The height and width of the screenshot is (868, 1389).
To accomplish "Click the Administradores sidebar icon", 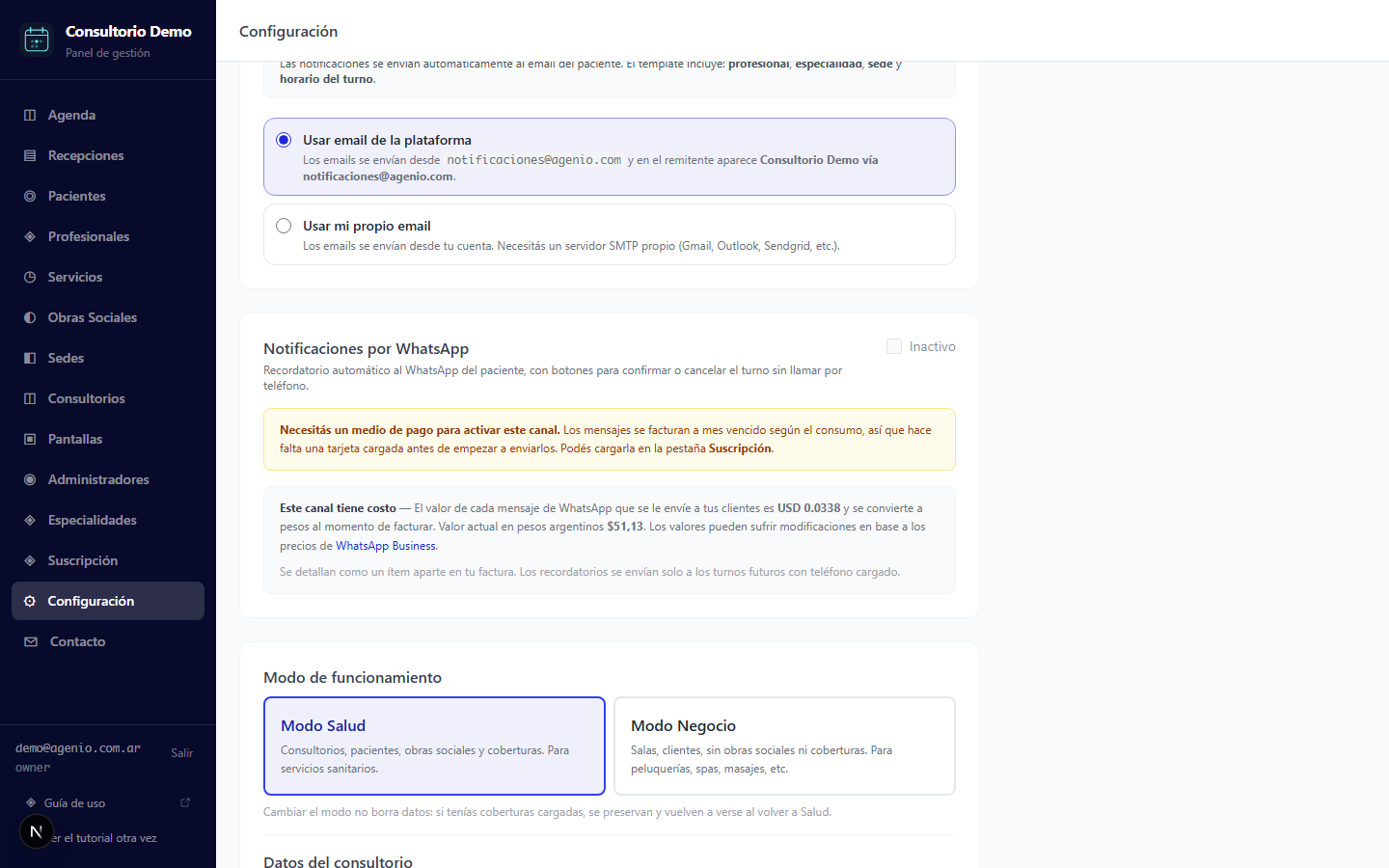I will 30,479.
